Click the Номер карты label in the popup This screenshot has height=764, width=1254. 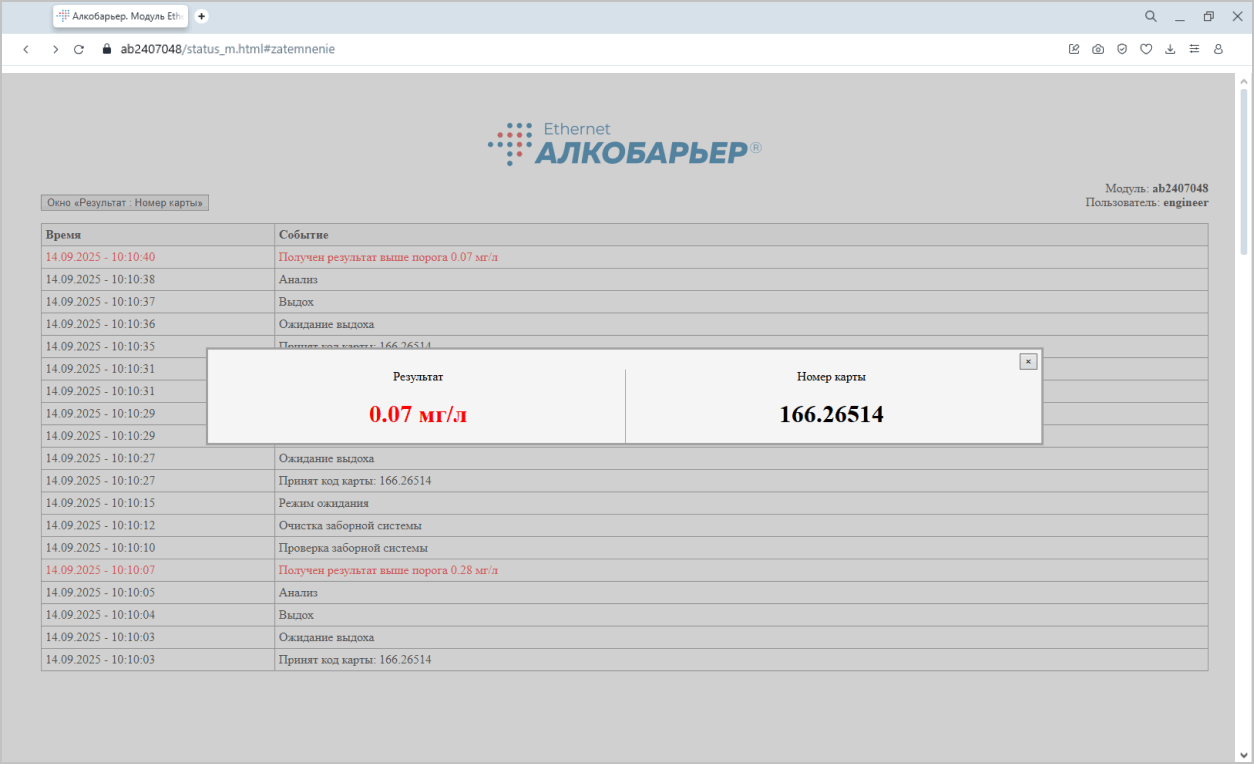click(831, 377)
